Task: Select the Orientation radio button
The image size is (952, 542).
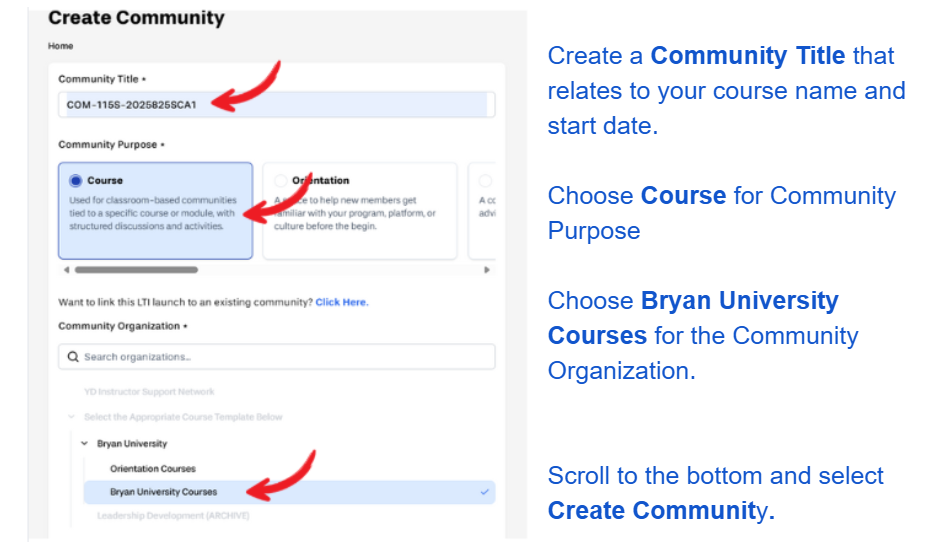Action: [280, 180]
